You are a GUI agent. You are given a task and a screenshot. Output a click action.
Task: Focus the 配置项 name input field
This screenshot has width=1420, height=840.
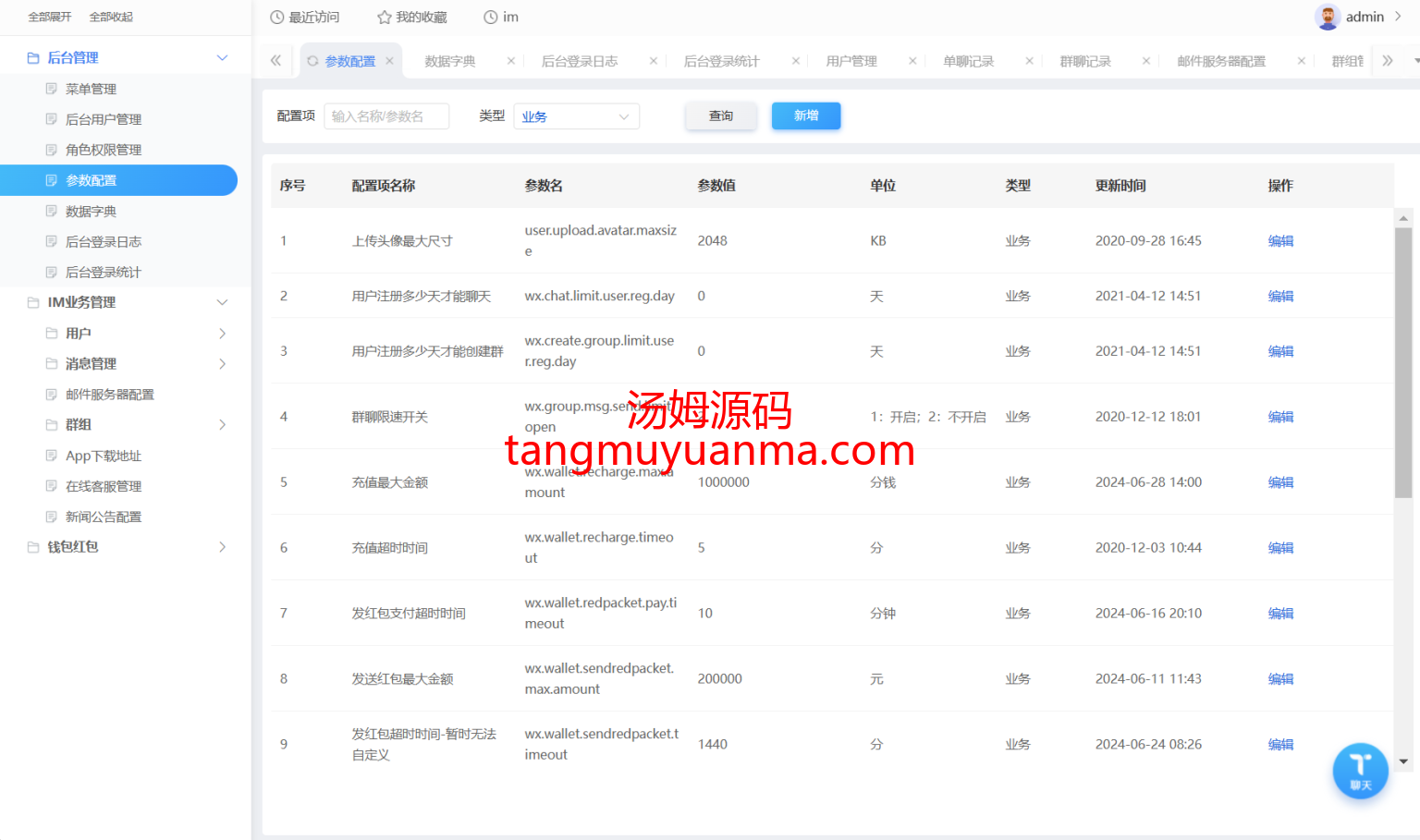[386, 116]
